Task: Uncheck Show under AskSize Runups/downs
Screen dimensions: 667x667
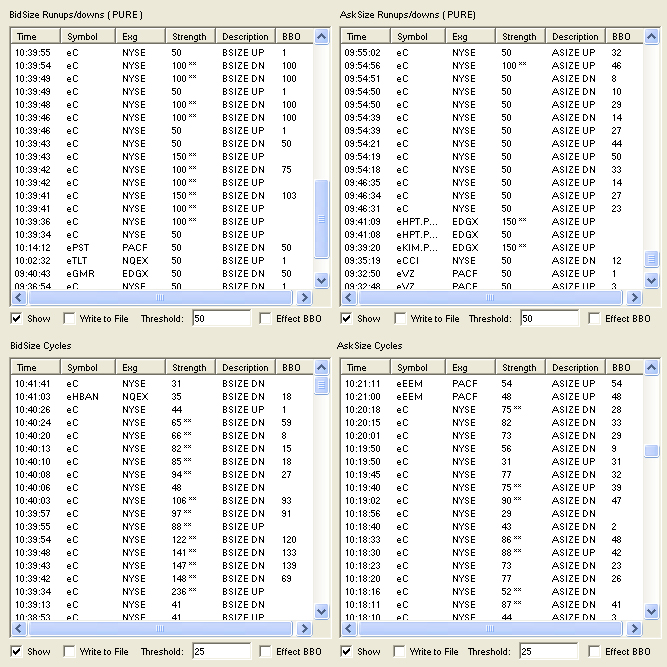Action: pyautogui.click(x=346, y=318)
